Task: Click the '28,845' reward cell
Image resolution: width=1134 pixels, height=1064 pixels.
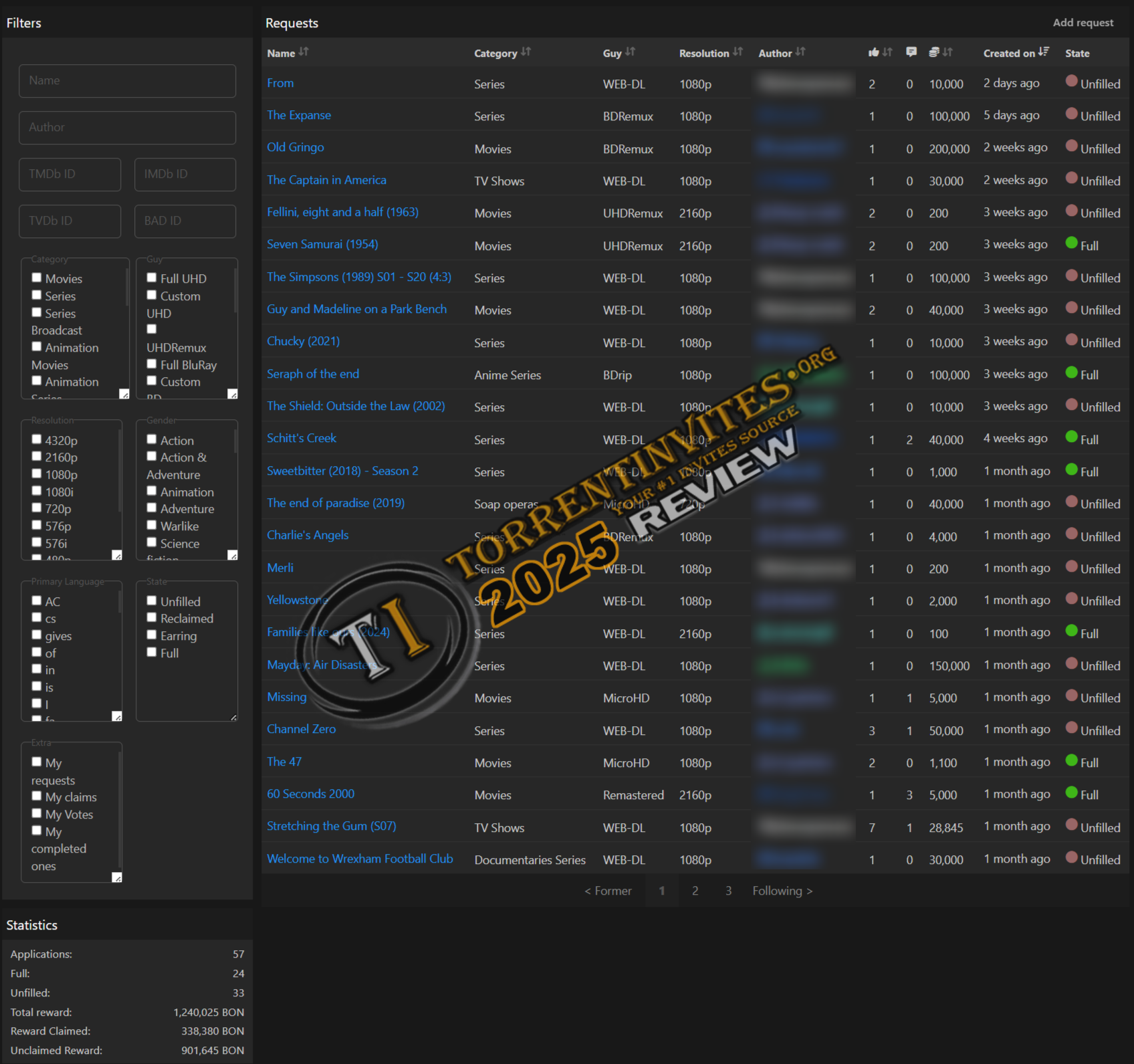Action: coord(946,828)
